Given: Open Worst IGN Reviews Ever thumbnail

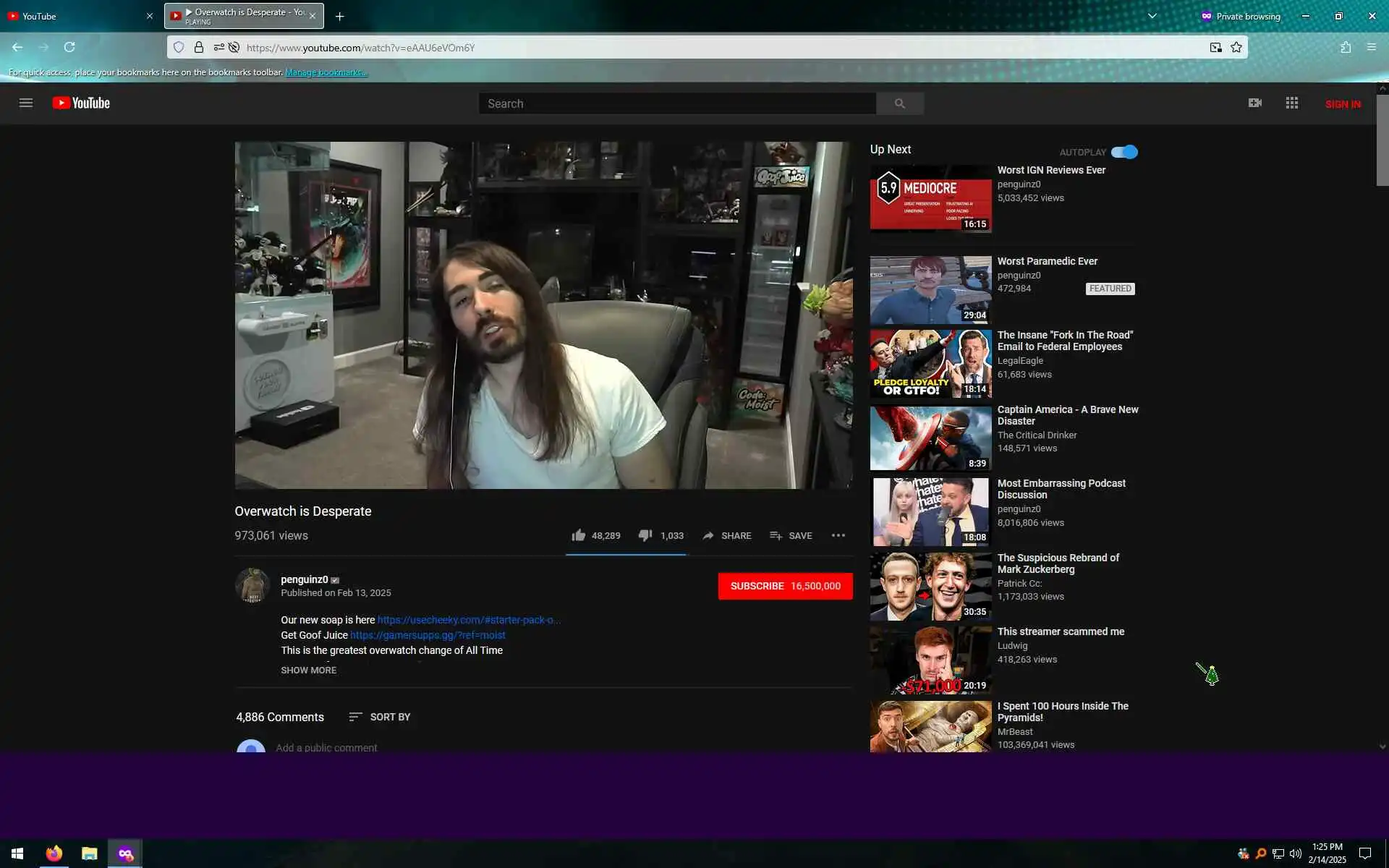Looking at the screenshot, I should click(x=930, y=198).
